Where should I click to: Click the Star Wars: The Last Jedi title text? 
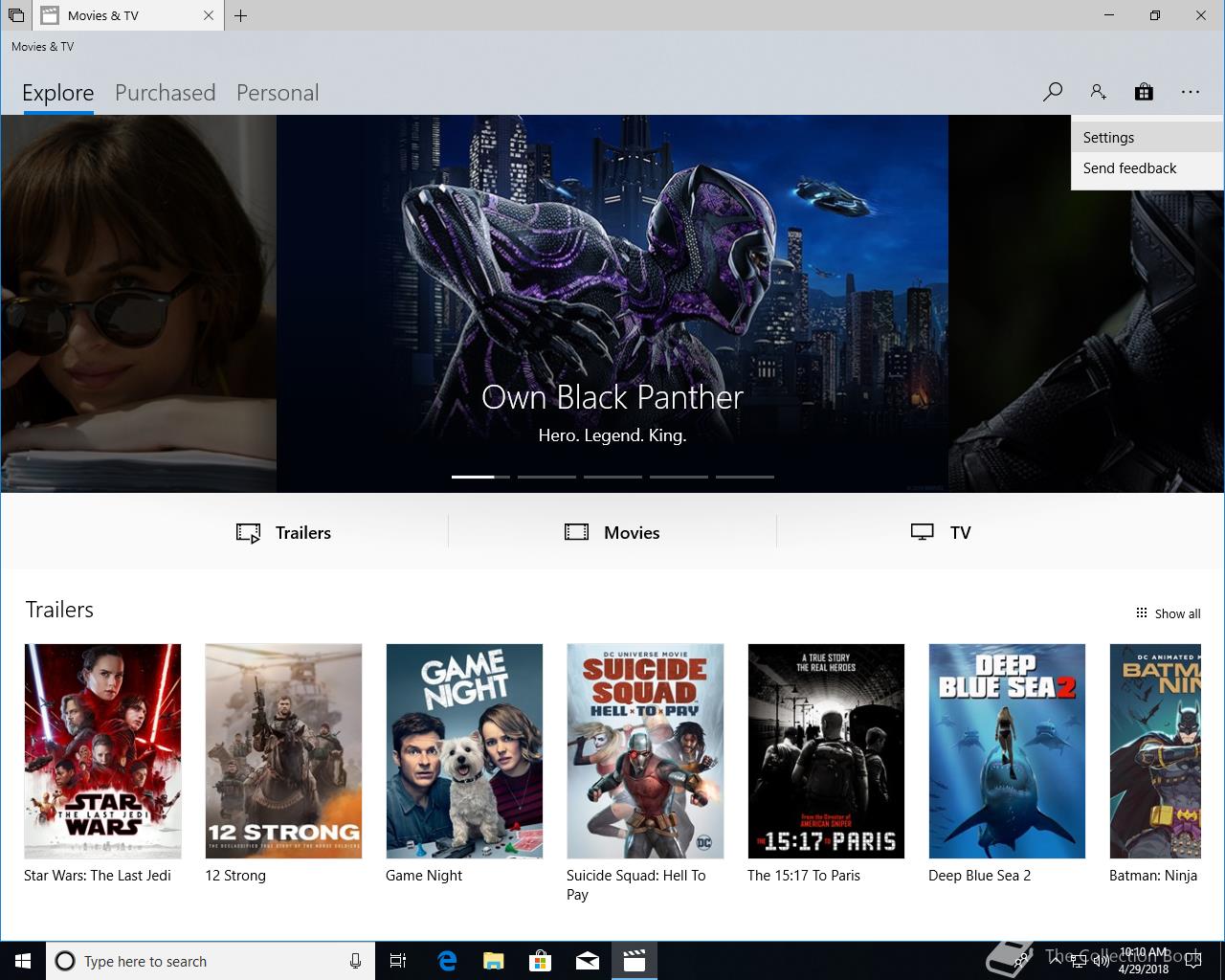98,876
